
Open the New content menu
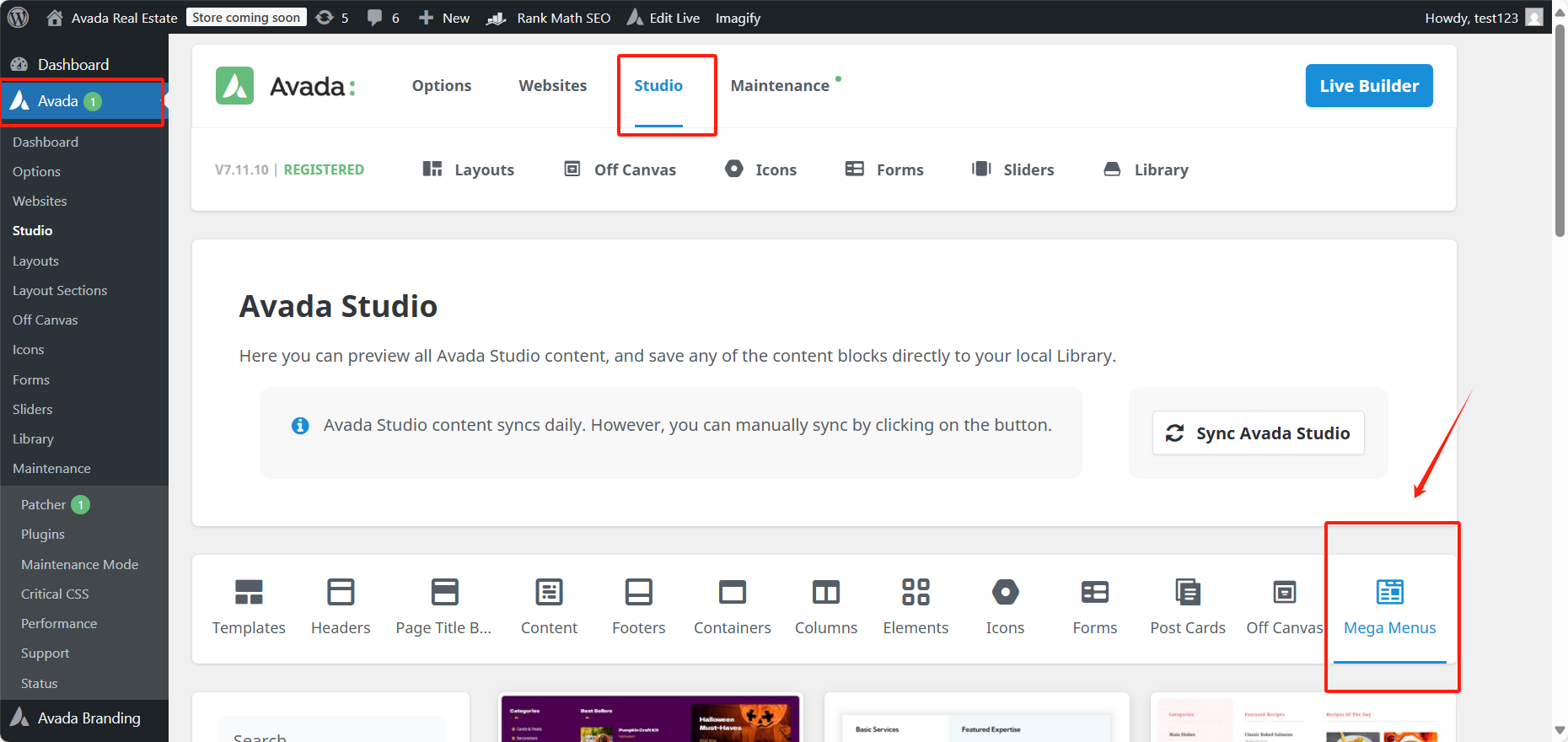444,18
